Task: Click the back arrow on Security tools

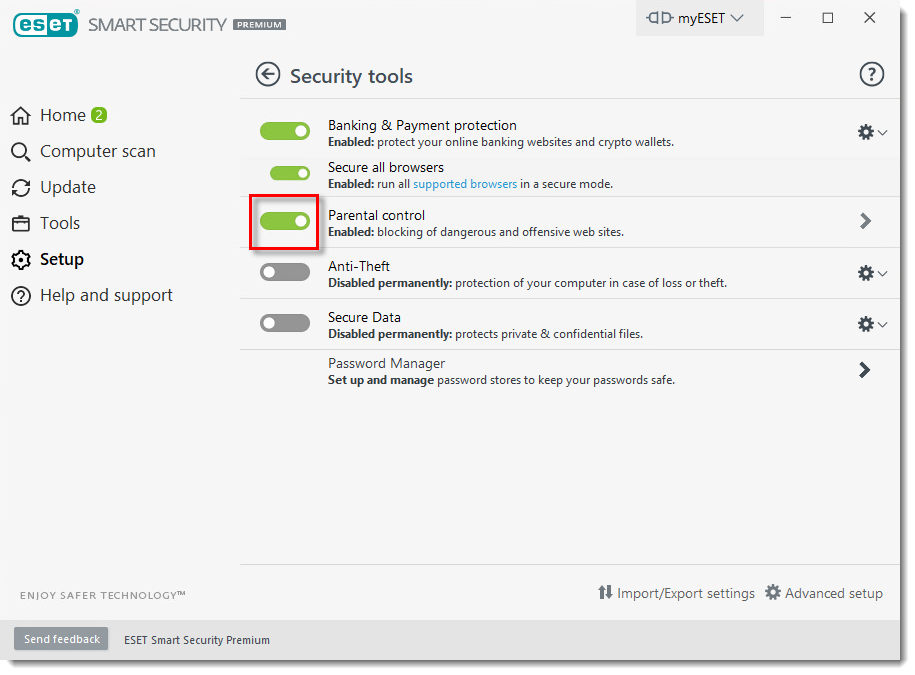Action: point(268,74)
